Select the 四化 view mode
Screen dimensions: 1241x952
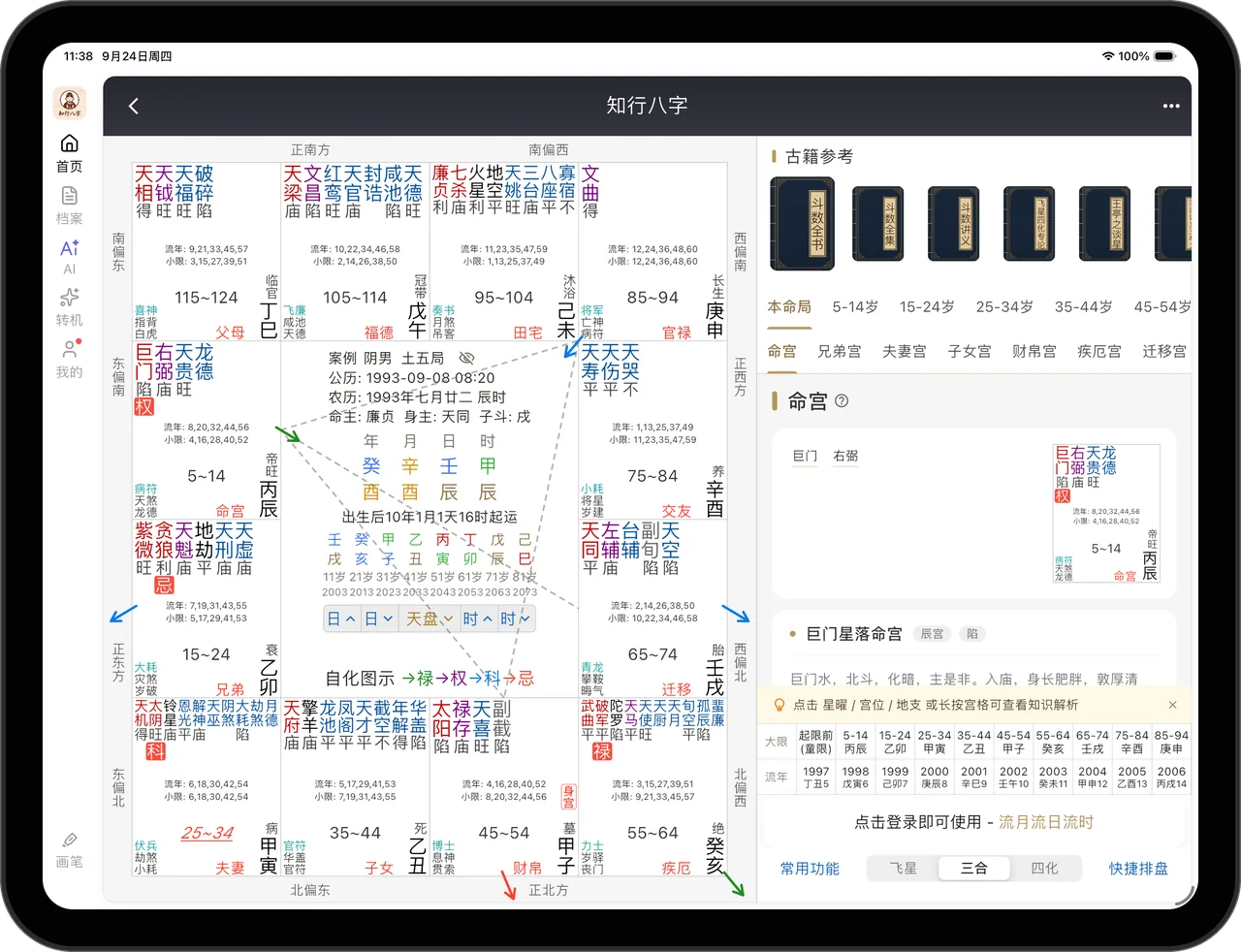coord(1044,869)
